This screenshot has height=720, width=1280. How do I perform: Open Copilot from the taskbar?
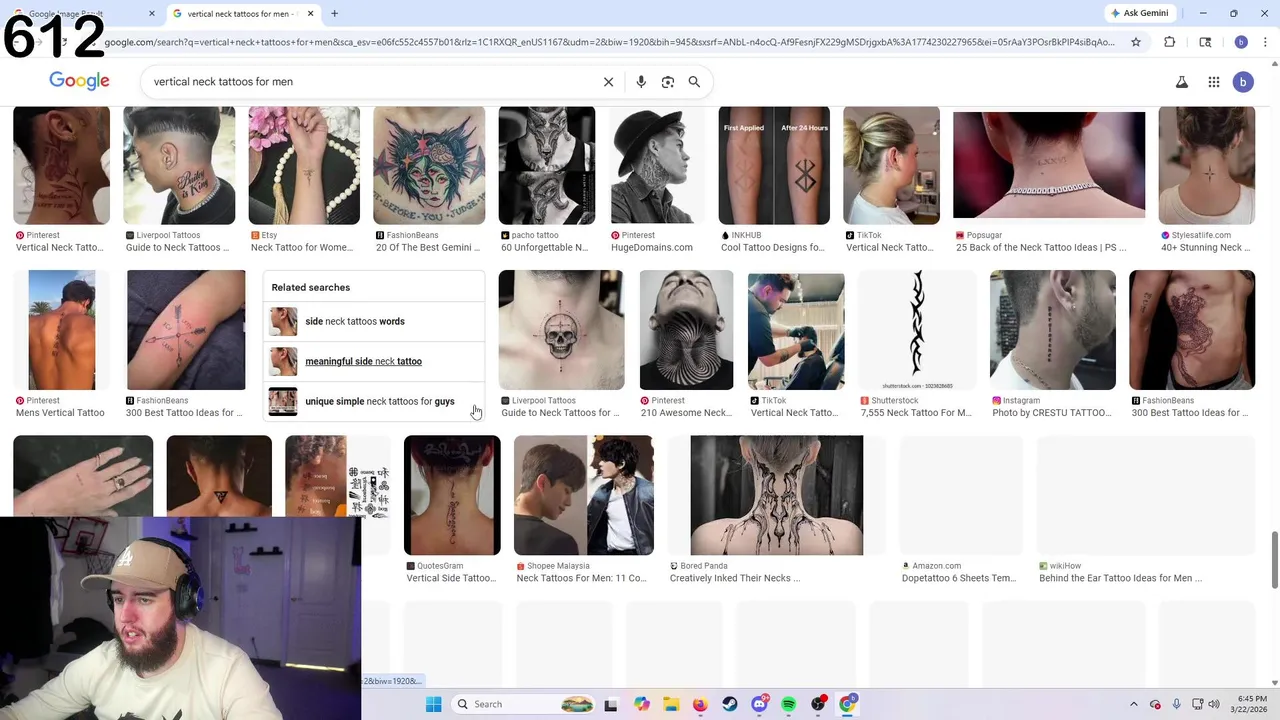tap(641, 704)
